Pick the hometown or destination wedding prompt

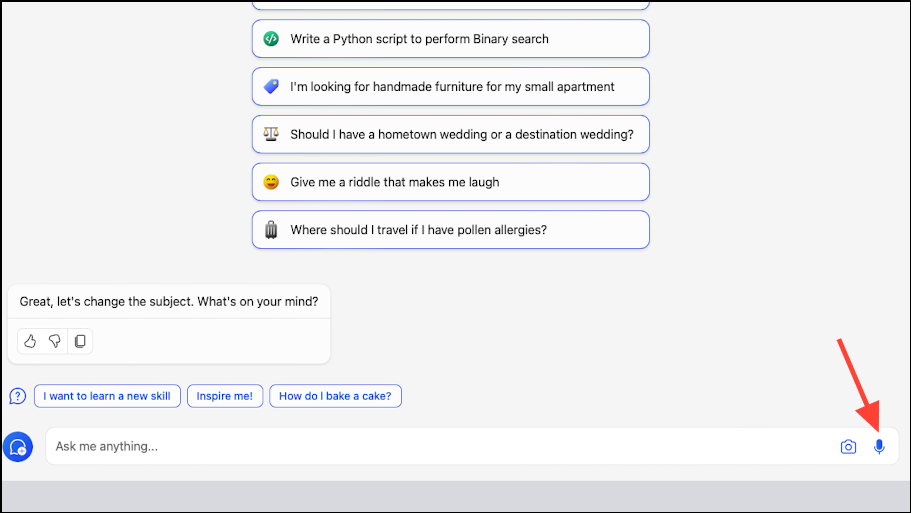coord(451,134)
